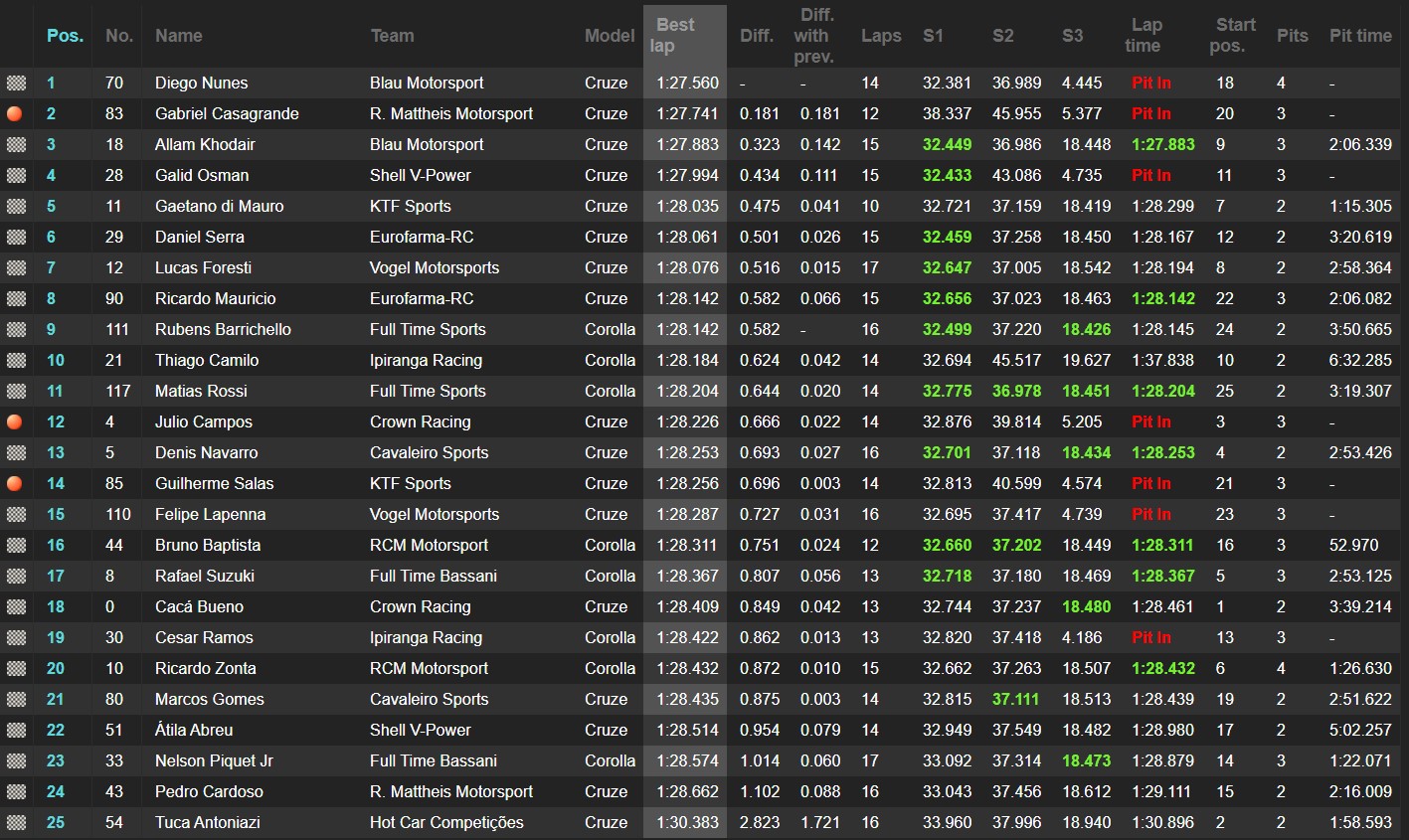This screenshot has width=1409, height=840.
Task: Click the checkered flag icon for Tuca Antoniazi
Action: click(16, 822)
